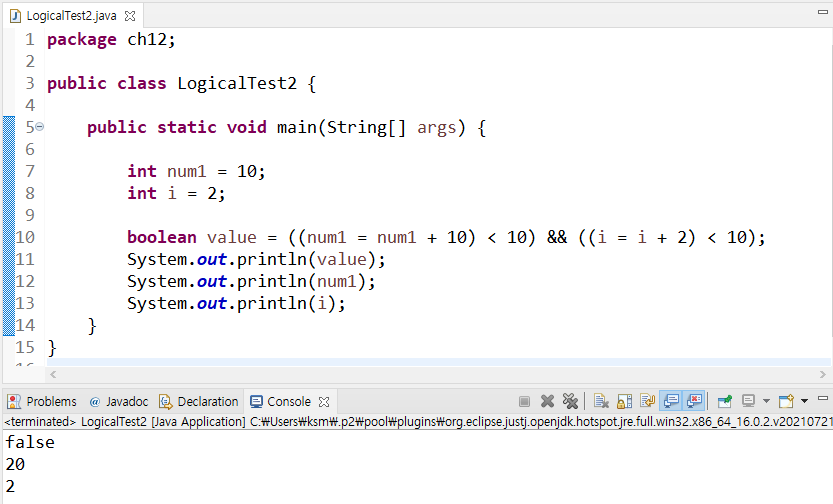This screenshot has height=504, width=833.
Task: Collapse the main method fold on line 5
Action: point(39,127)
